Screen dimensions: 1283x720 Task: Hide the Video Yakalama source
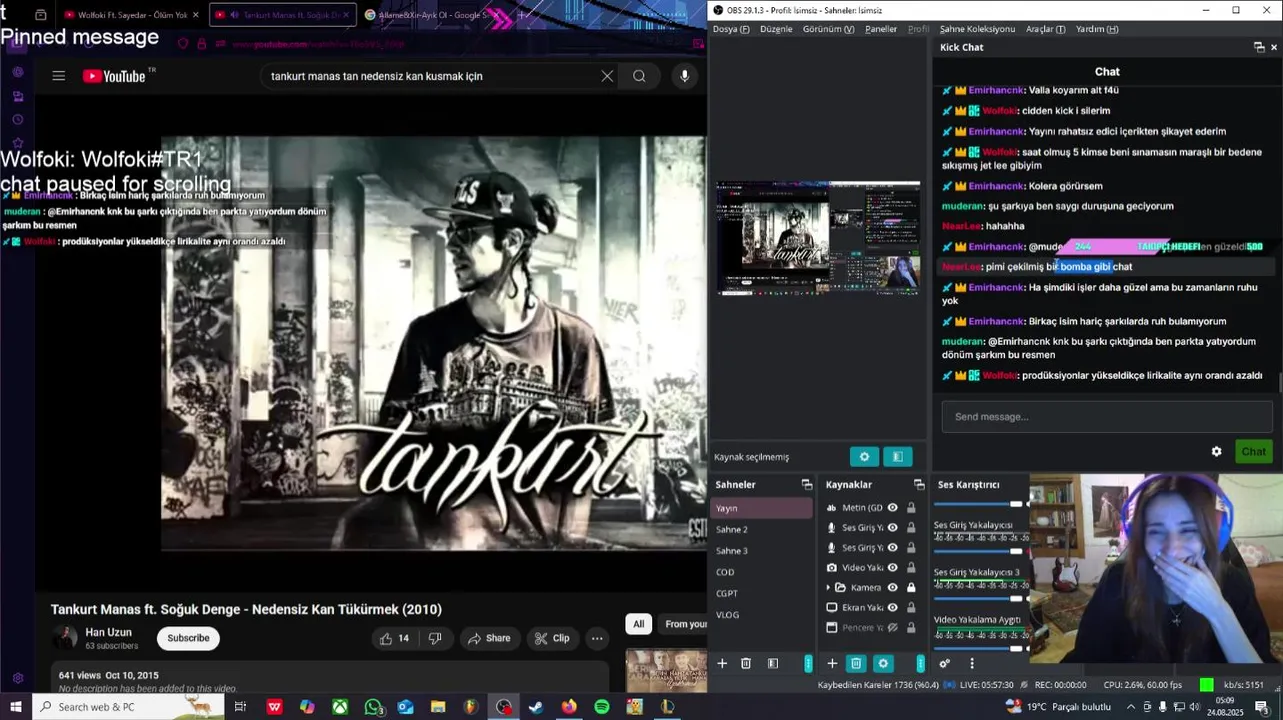coord(893,568)
